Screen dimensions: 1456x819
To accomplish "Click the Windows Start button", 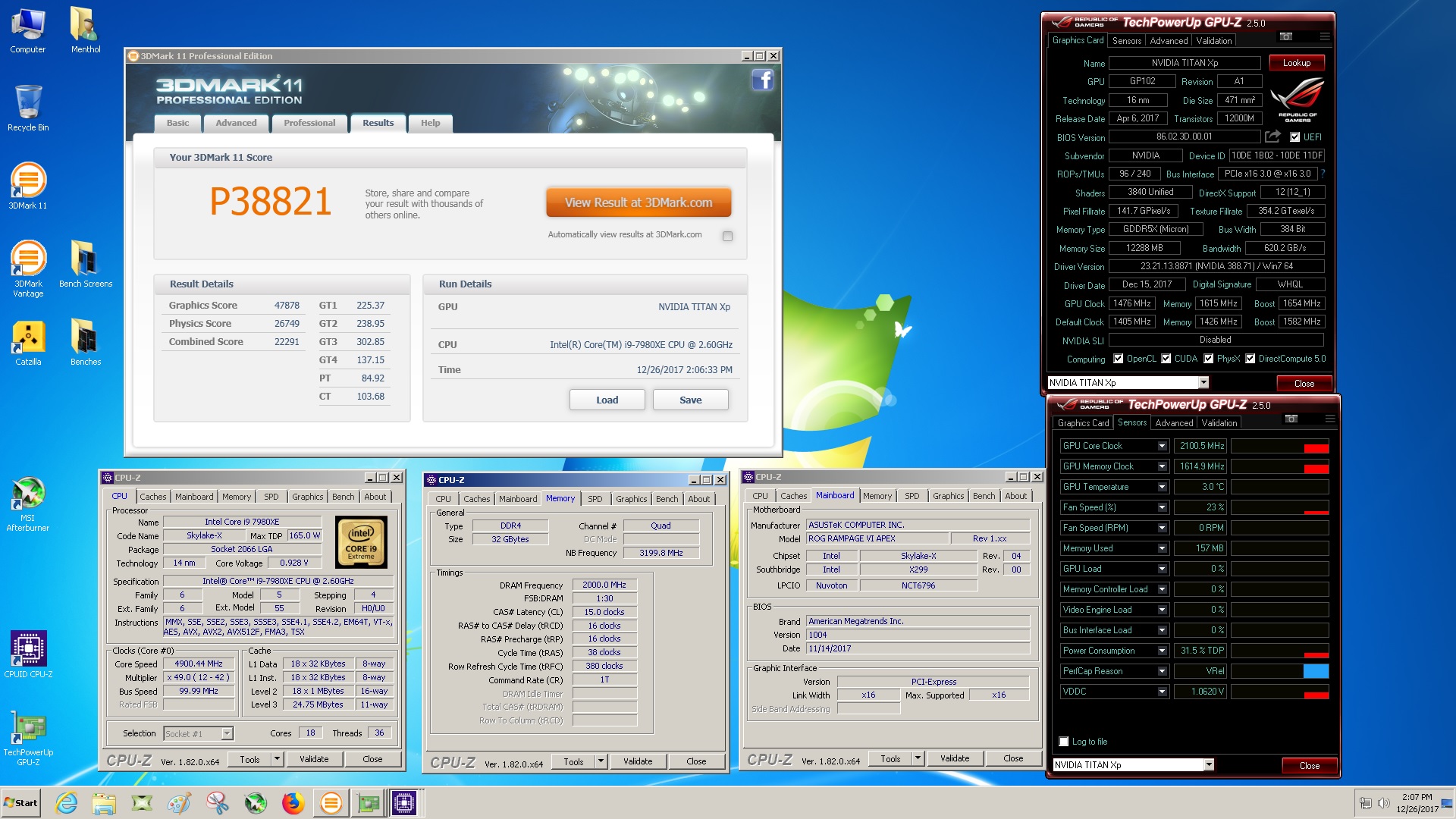I will click(x=20, y=803).
